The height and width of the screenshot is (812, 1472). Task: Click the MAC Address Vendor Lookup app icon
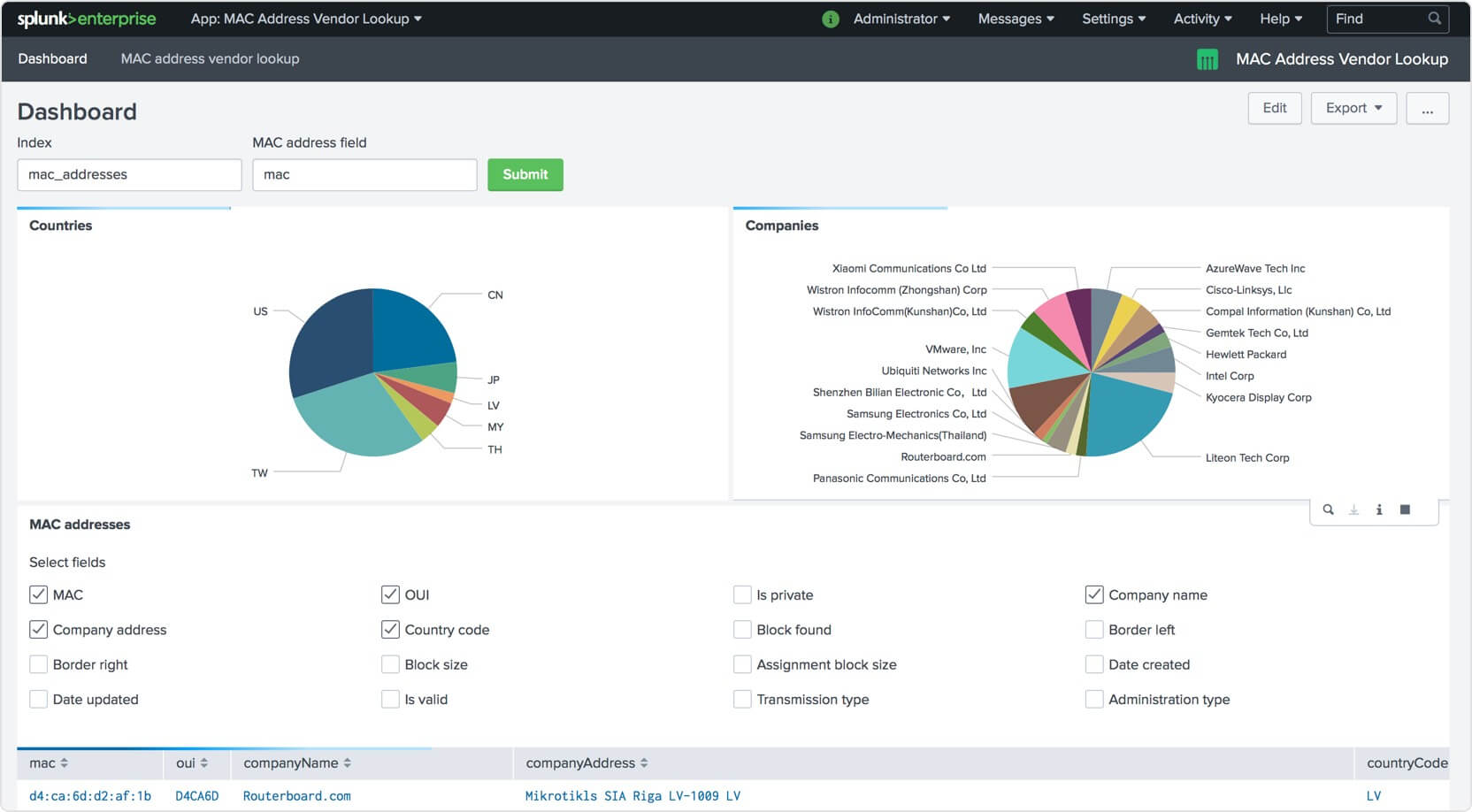coord(1207,58)
